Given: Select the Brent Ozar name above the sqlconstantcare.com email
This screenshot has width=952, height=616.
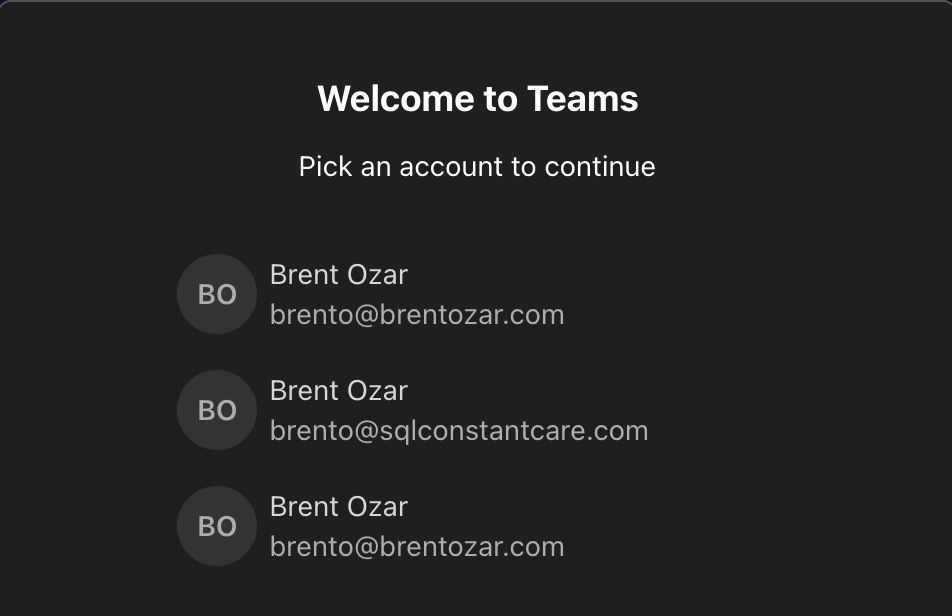Looking at the screenshot, I should click(x=338, y=391).
